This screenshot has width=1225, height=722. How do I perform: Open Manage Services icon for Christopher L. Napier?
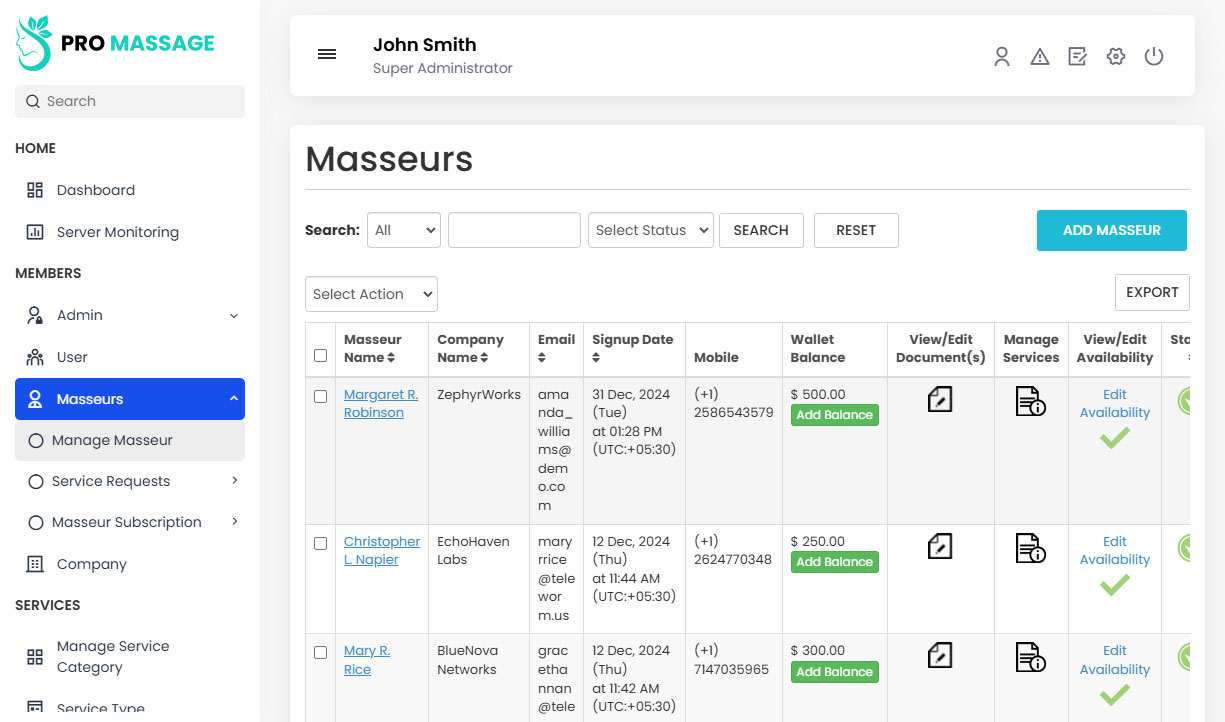point(1030,548)
